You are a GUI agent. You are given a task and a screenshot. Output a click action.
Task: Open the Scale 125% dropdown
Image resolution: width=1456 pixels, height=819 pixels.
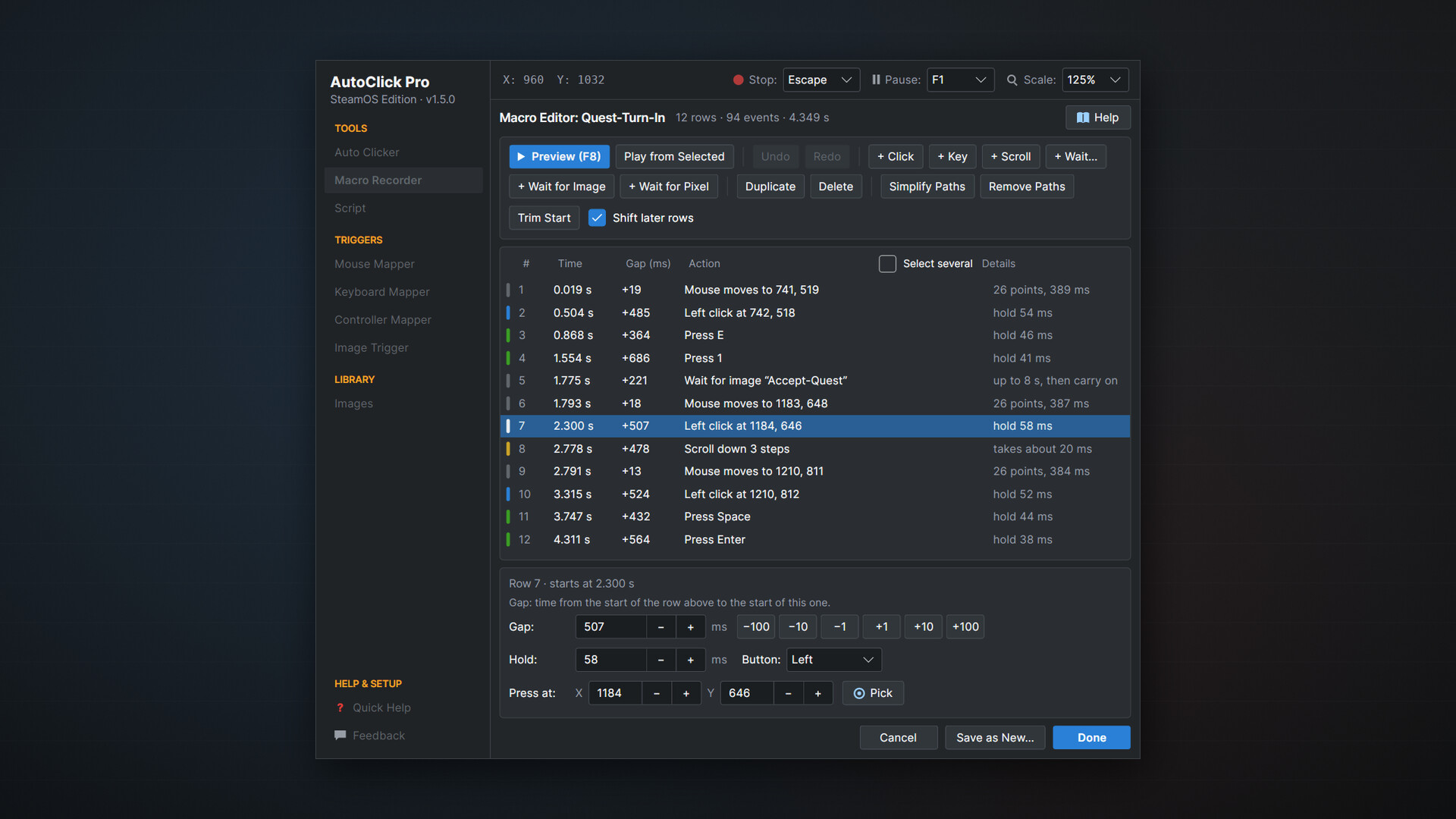pyautogui.click(x=1094, y=80)
